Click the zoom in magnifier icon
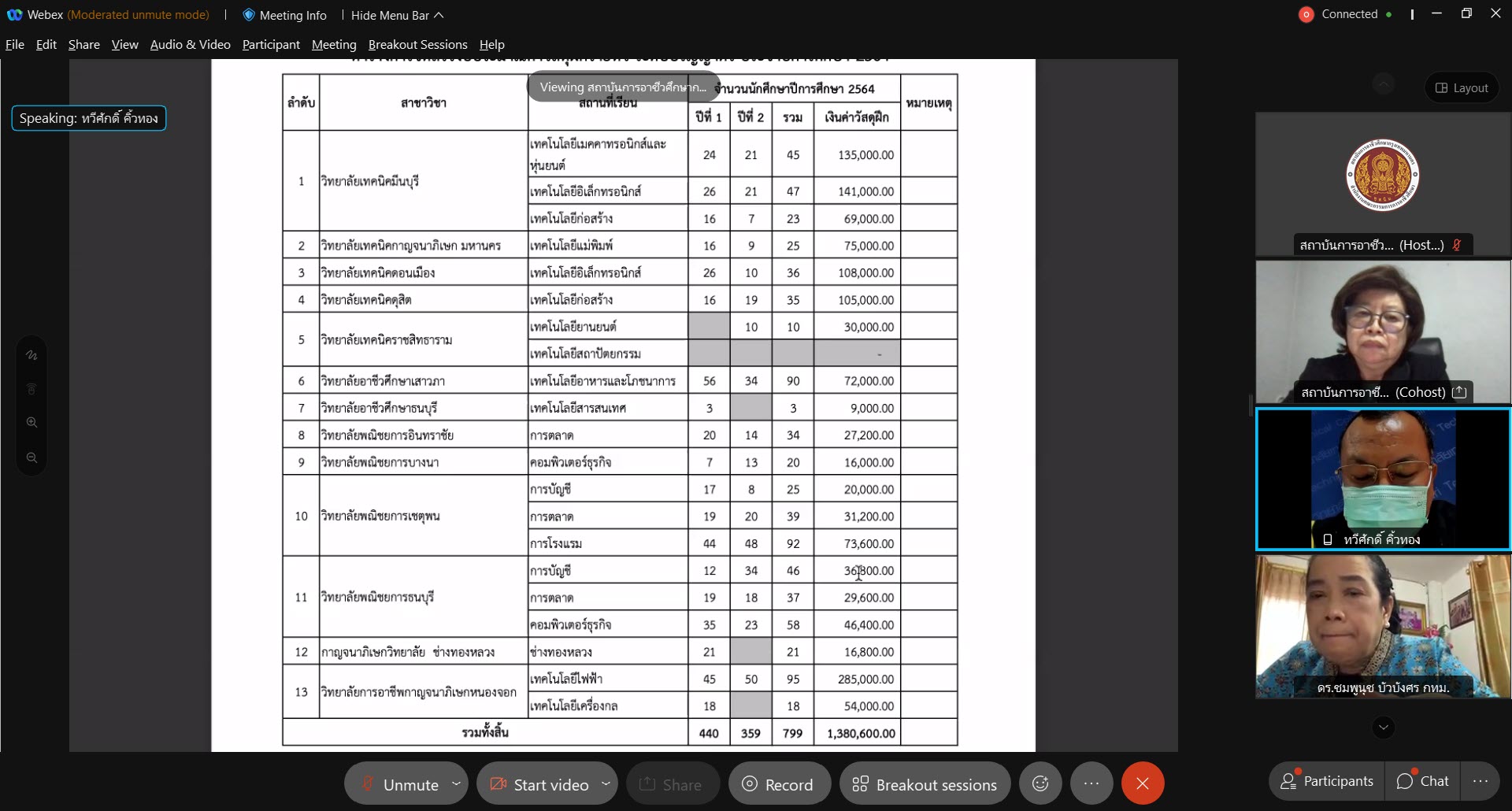 [x=31, y=422]
